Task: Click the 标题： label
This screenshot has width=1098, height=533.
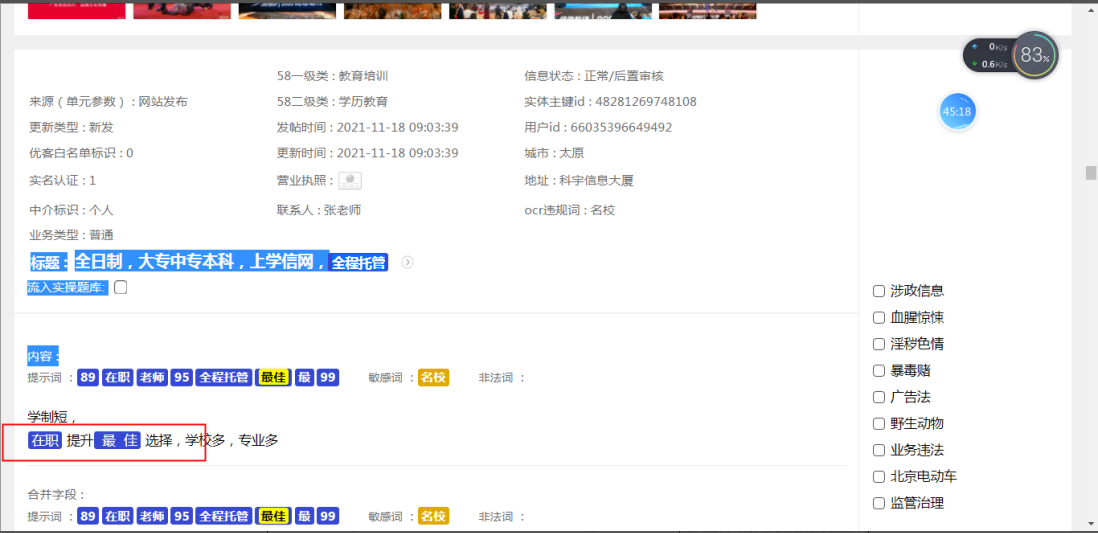Action: pos(49,262)
